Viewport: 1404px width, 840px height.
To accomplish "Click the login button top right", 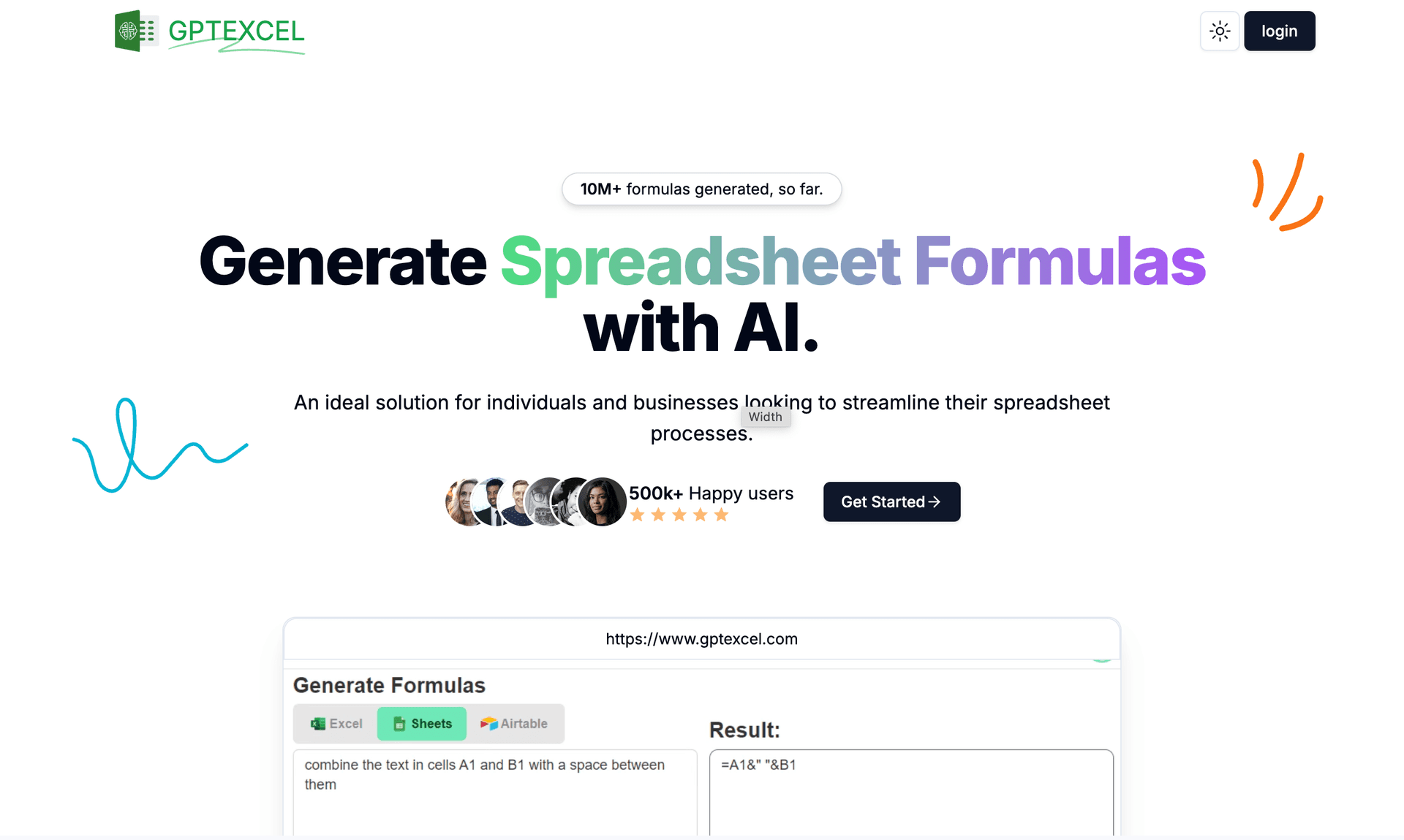I will pyautogui.click(x=1279, y=30).
